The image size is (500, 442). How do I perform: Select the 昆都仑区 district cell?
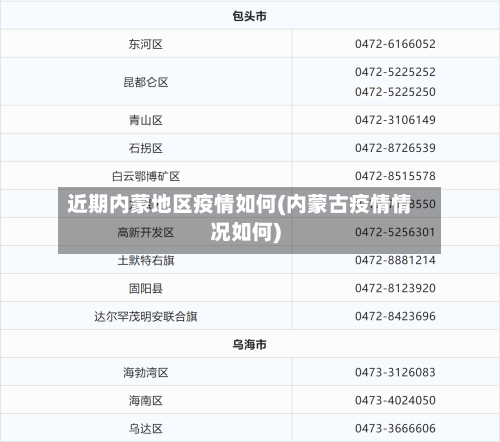[146, 82]
